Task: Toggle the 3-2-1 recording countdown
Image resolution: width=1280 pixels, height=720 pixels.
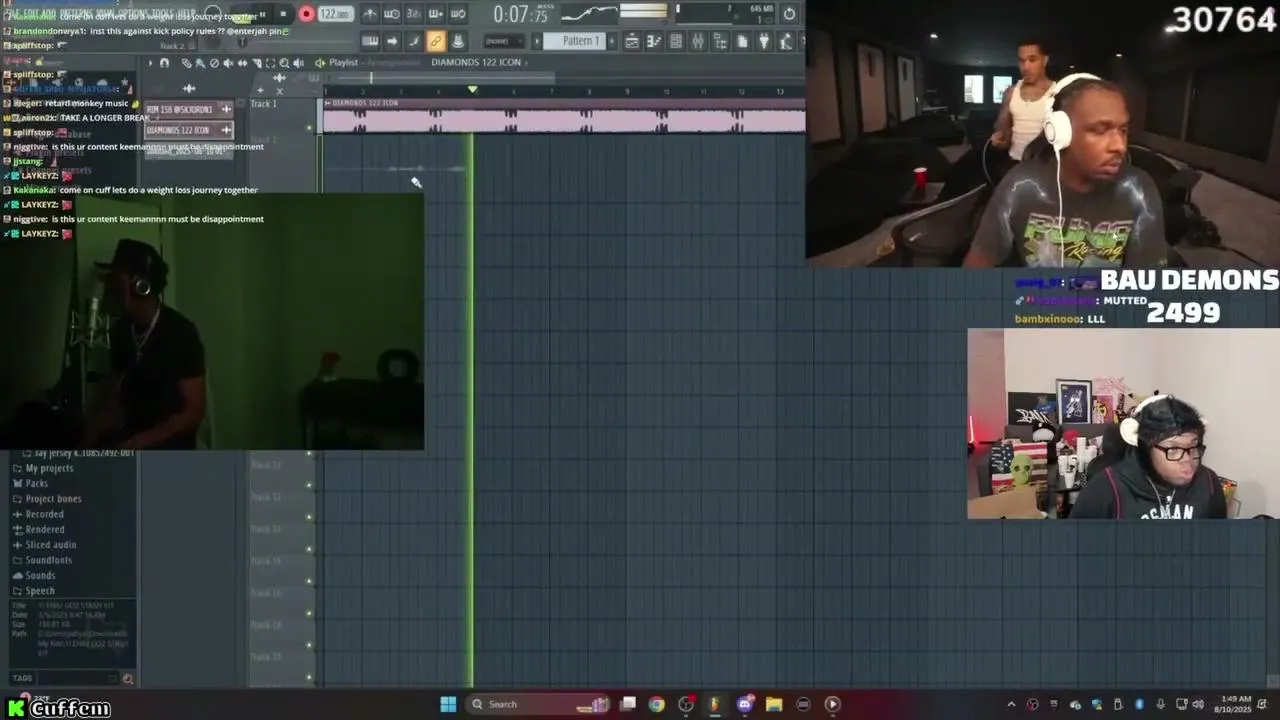Action: pyautogui.click(x=413, y=14)
